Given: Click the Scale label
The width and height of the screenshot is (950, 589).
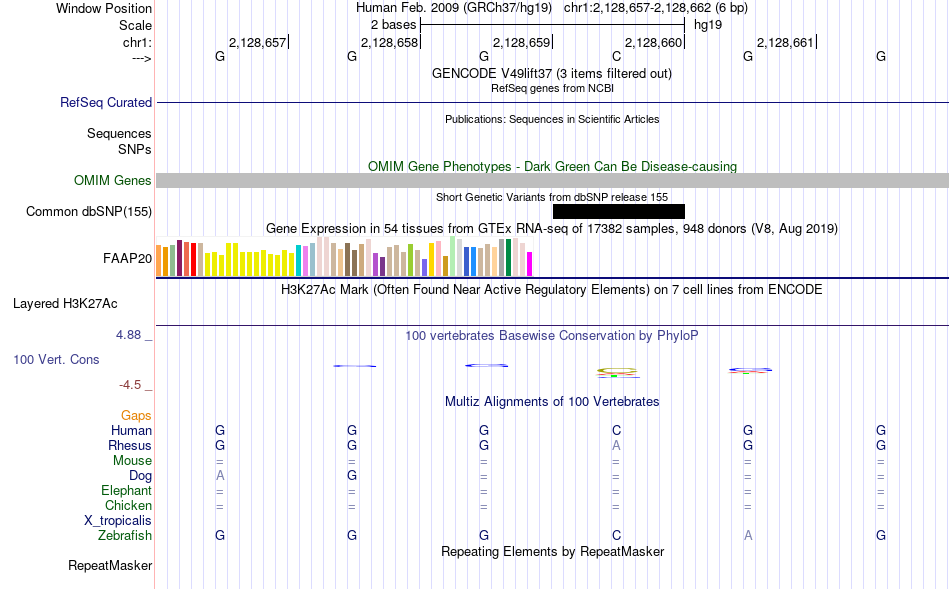Looking at the screenshot, I should pyautogui.click(x=135, y=25).
